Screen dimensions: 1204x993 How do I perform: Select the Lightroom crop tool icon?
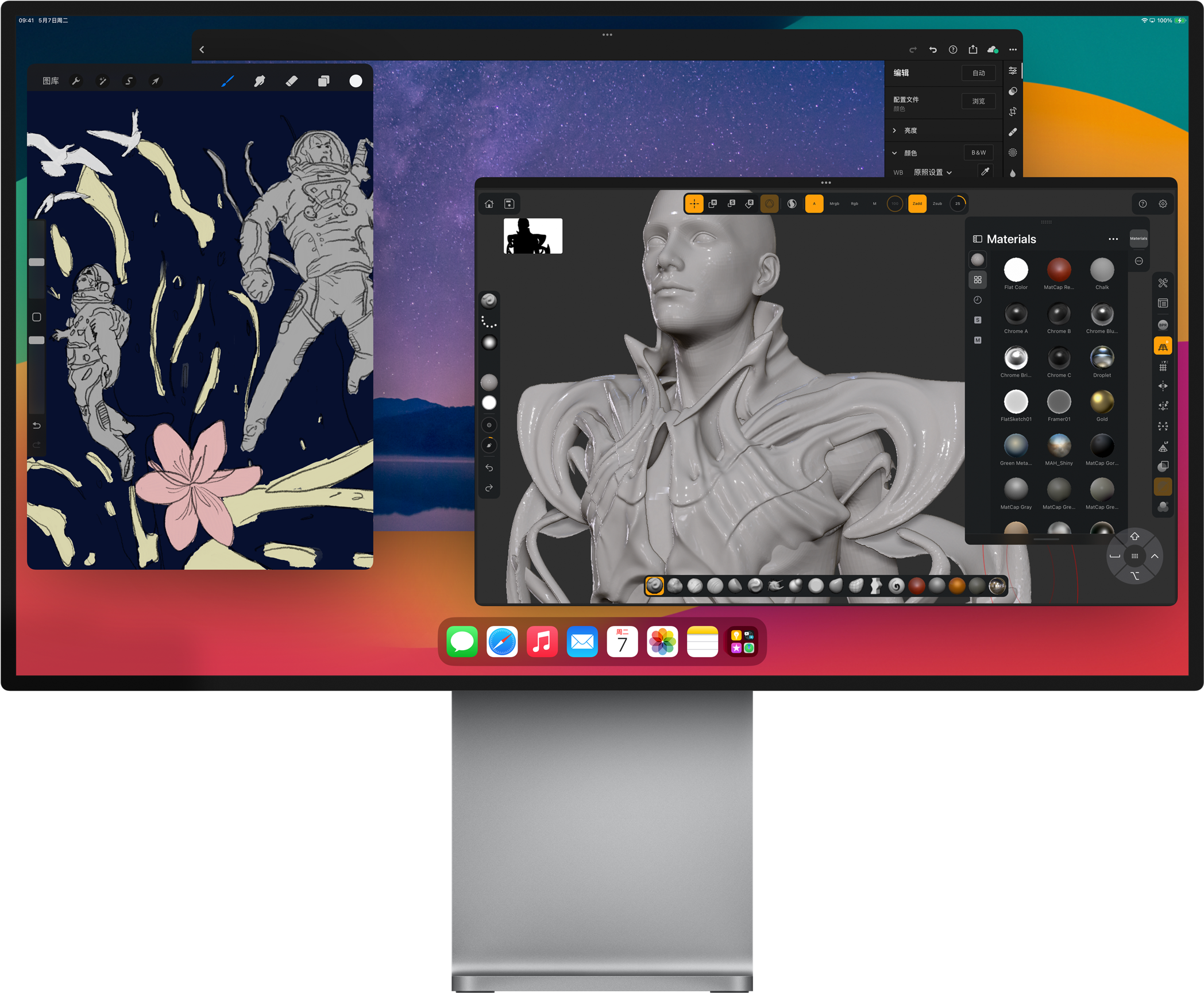[x=1013, y=111]
